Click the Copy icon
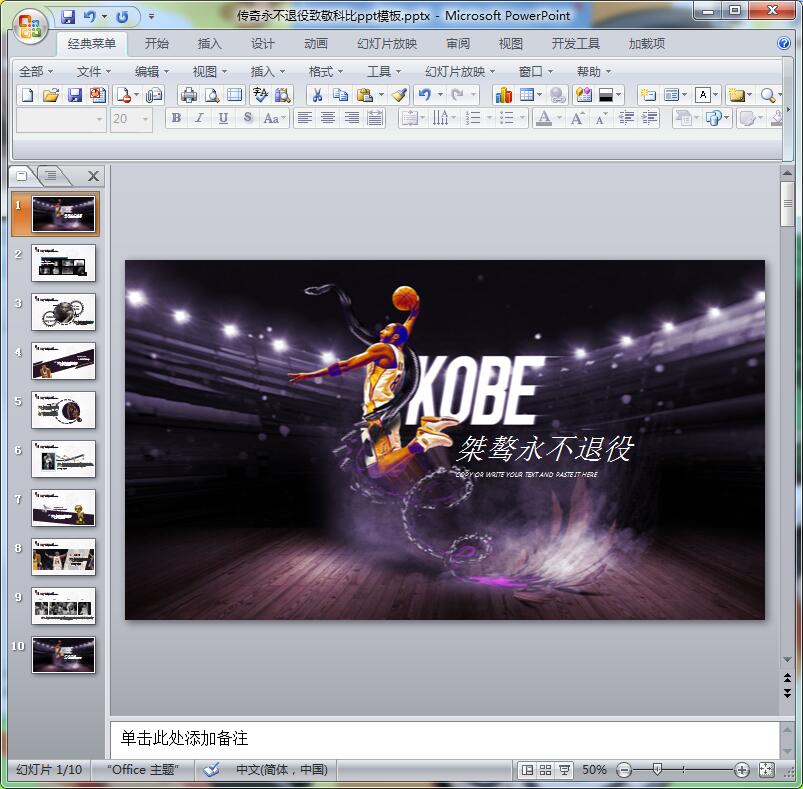The image size is (803, 789). pos(340,95)
